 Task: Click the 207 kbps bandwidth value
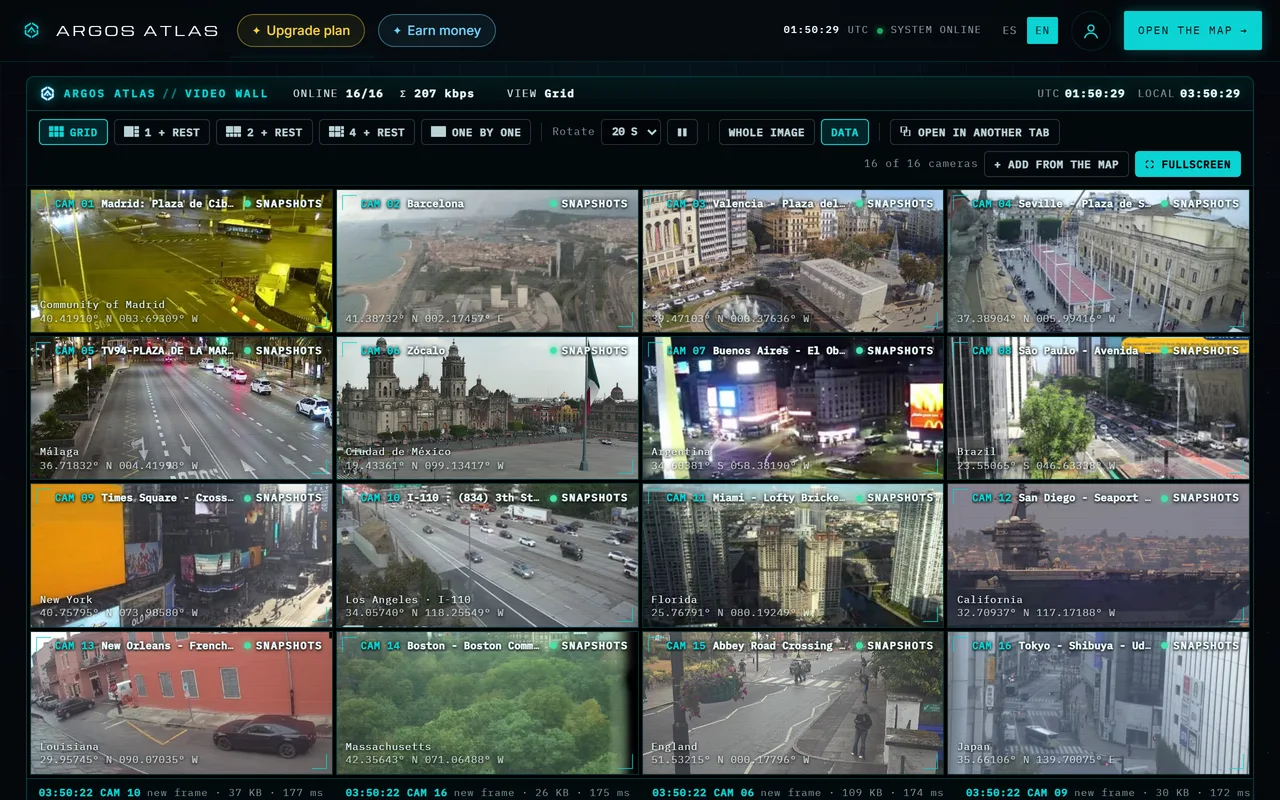pyautogui.click(x=444, y=94)
